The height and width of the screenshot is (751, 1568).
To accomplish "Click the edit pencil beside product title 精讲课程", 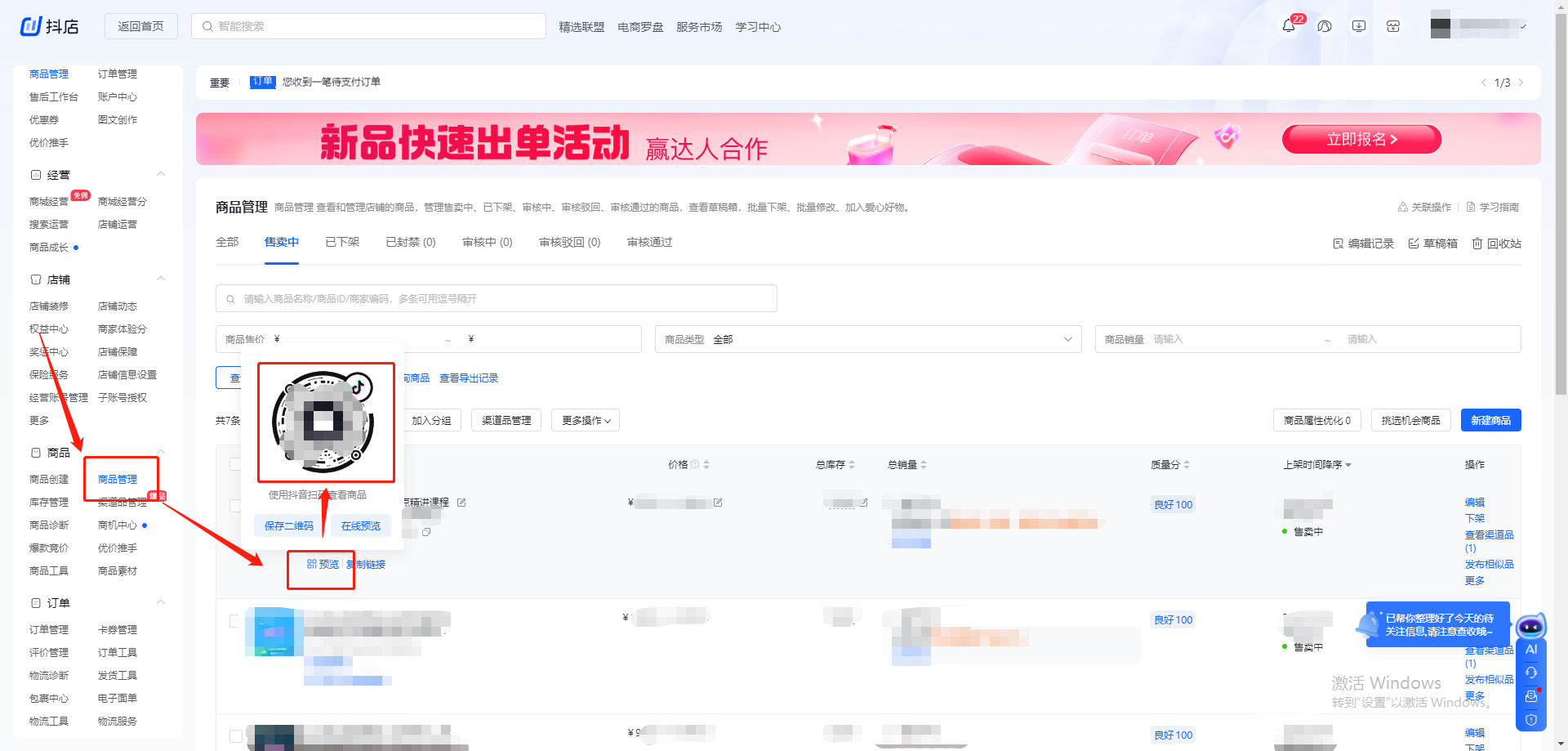I will 461,503.
